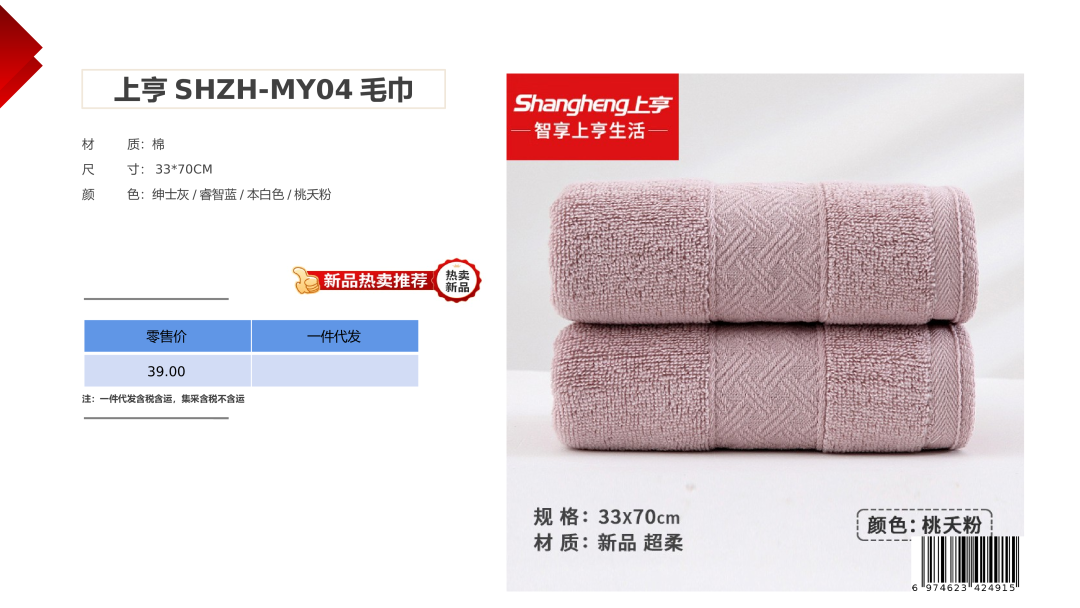
Task: Click the Shangheng上亨 red logo
Action: click(592, 116)
